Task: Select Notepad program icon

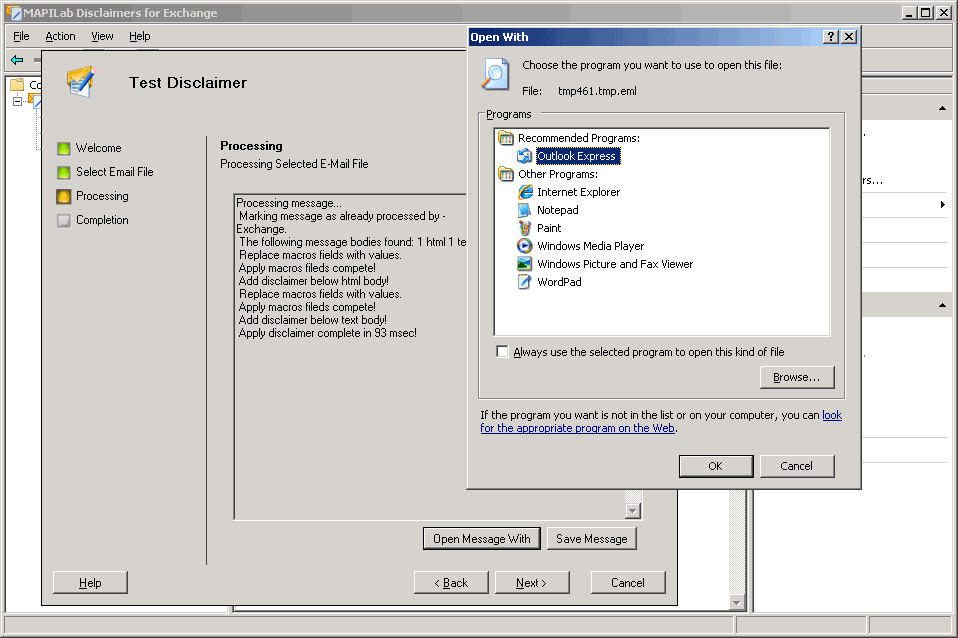Action: tap(524, 210)
